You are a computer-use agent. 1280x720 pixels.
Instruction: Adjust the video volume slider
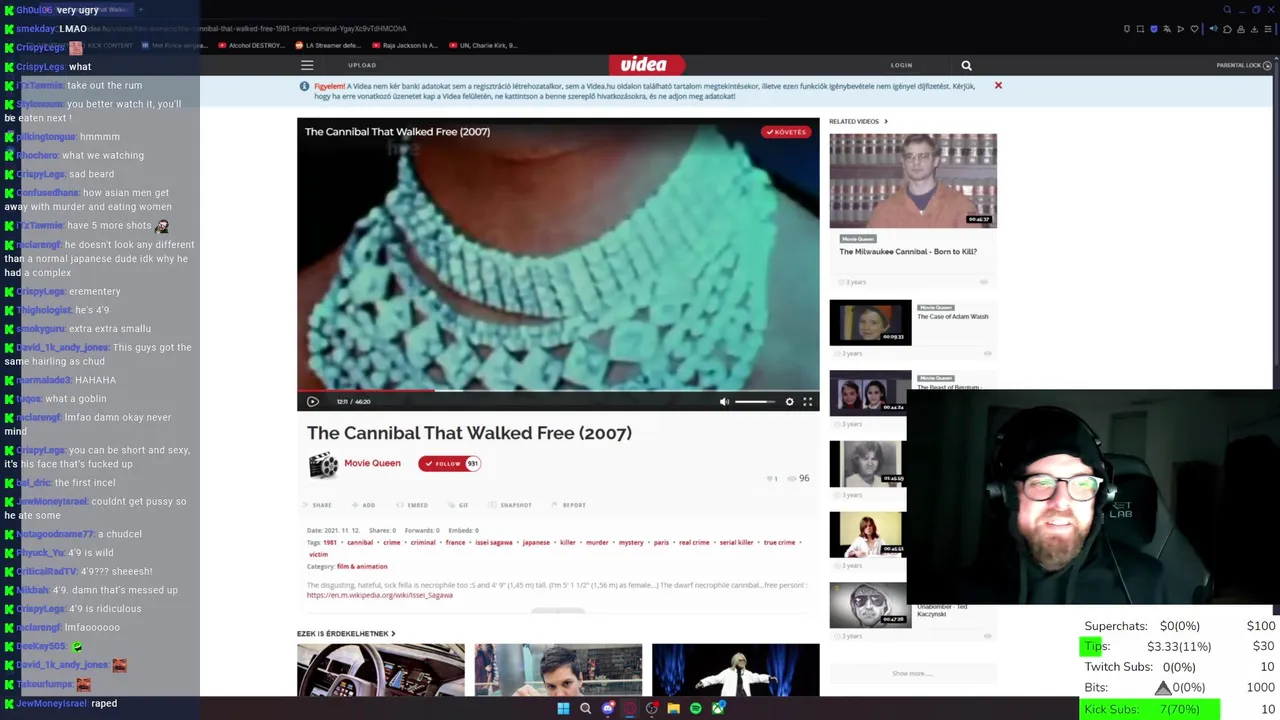(756, 401)
